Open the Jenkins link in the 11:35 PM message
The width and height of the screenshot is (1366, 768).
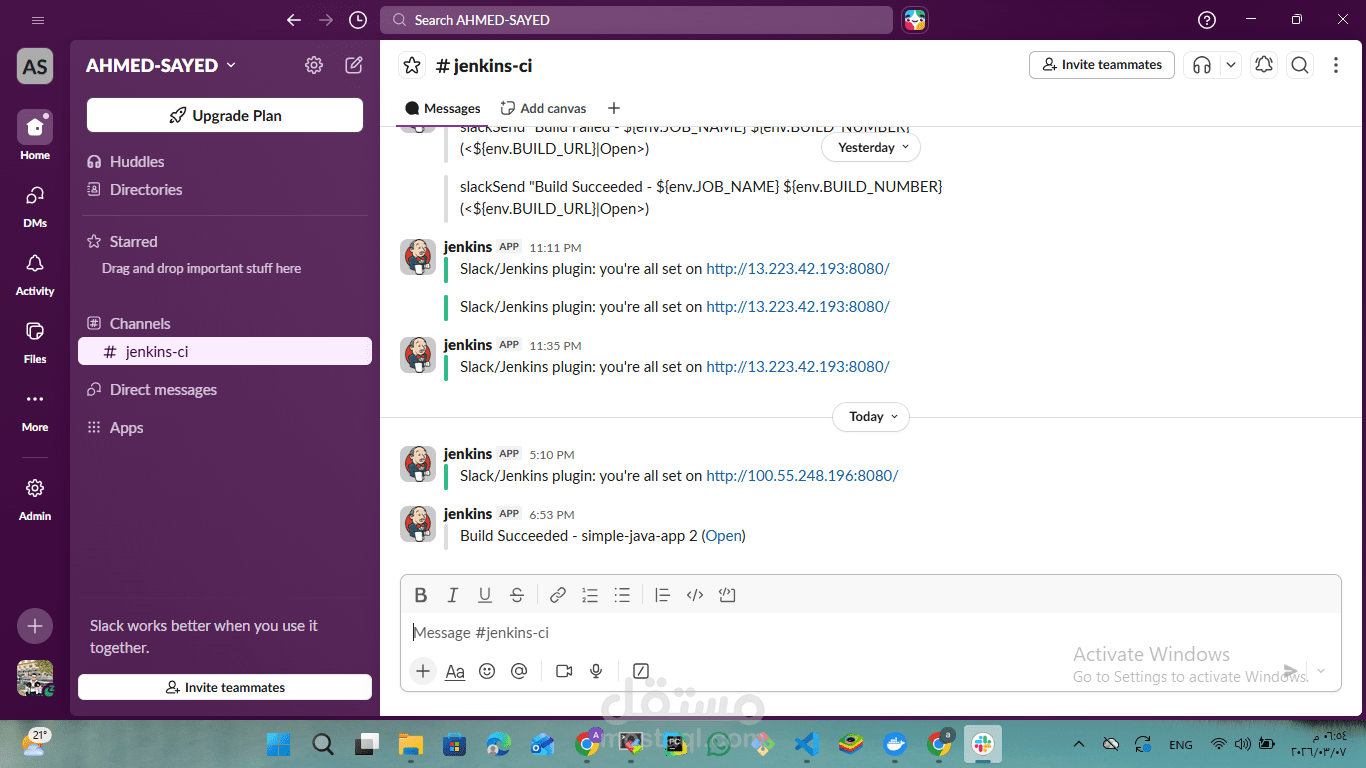pyautogui.click(x=798, y=367)
